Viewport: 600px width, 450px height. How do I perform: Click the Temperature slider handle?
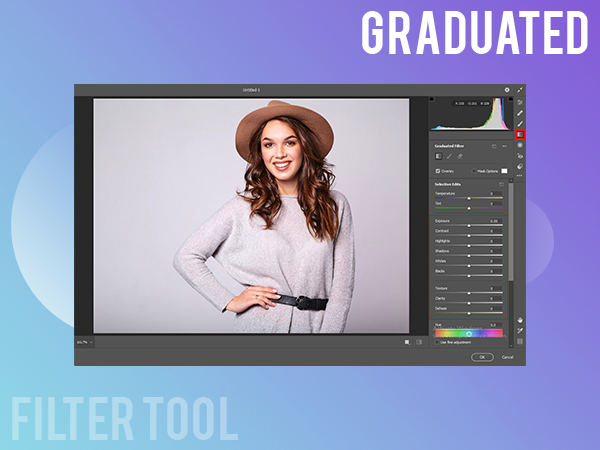[469, 198]
